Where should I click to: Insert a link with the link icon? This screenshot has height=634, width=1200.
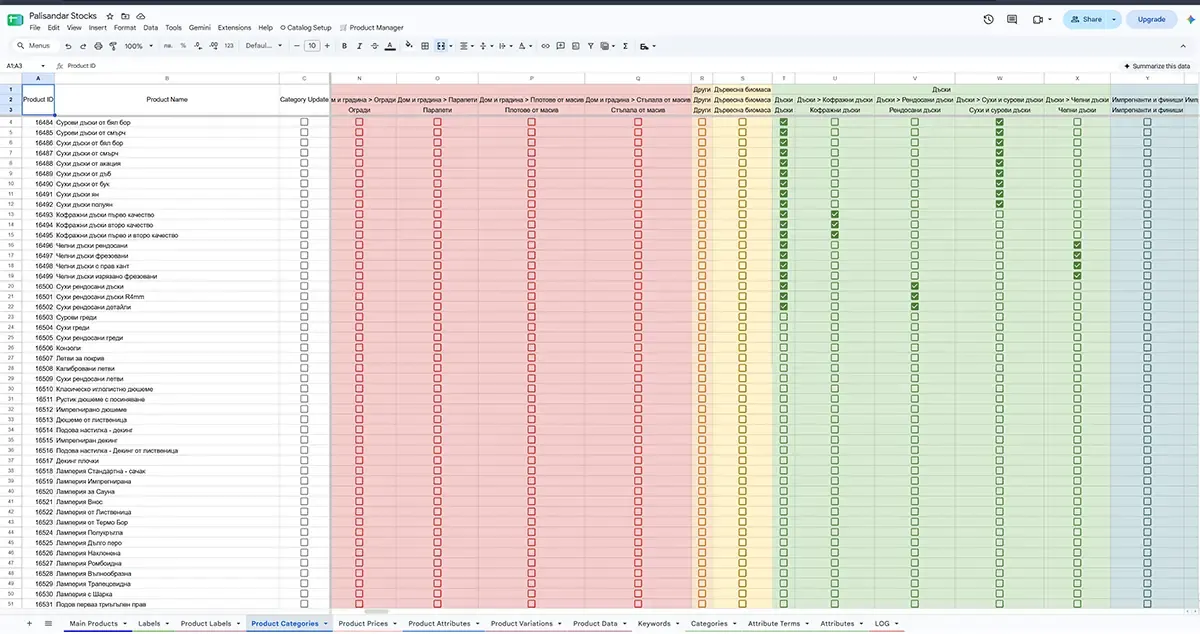pyautogui.click(x=545, y=46)
